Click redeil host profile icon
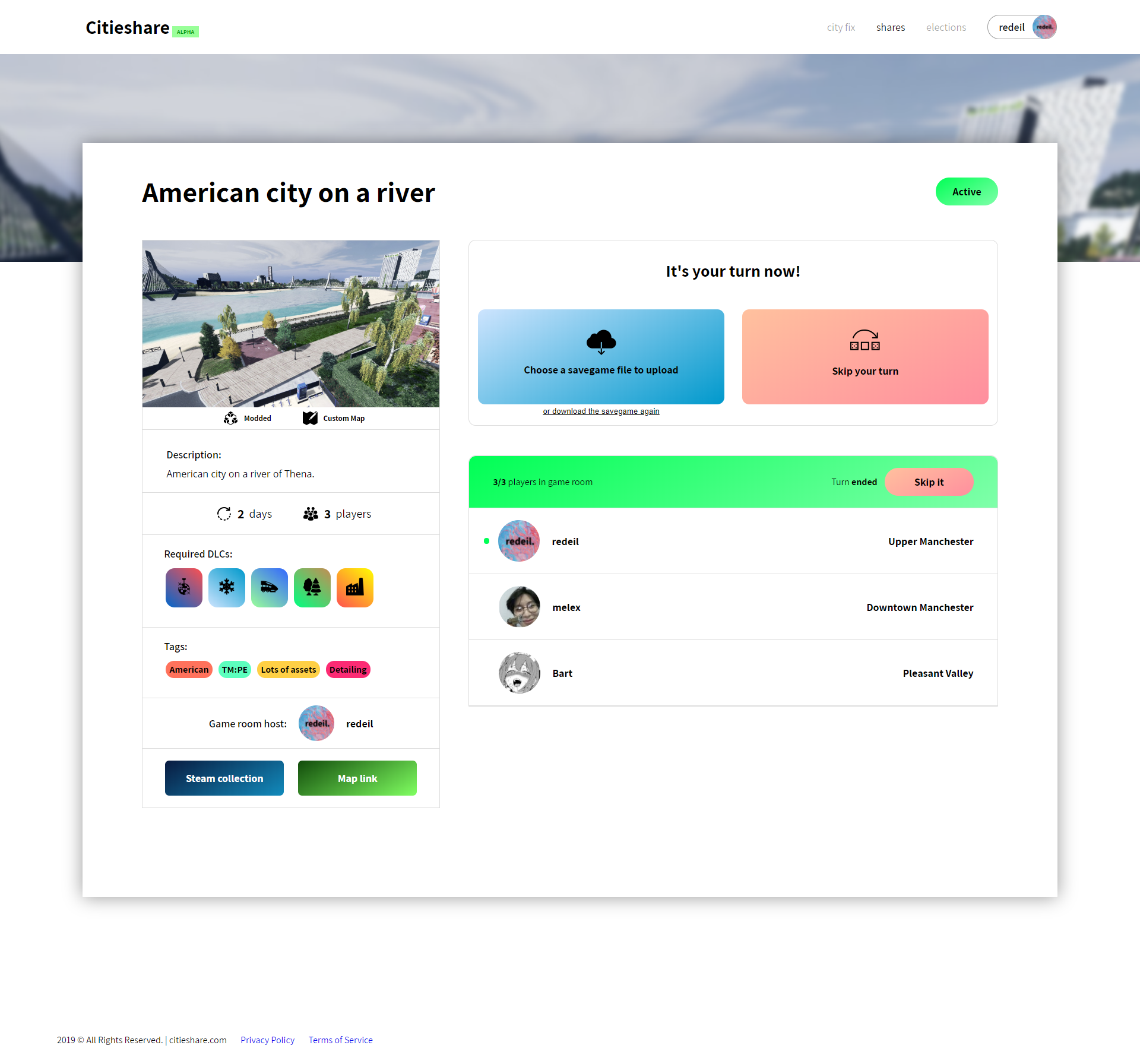This screenshot has height=1064, width=1140. pos(317,723)
